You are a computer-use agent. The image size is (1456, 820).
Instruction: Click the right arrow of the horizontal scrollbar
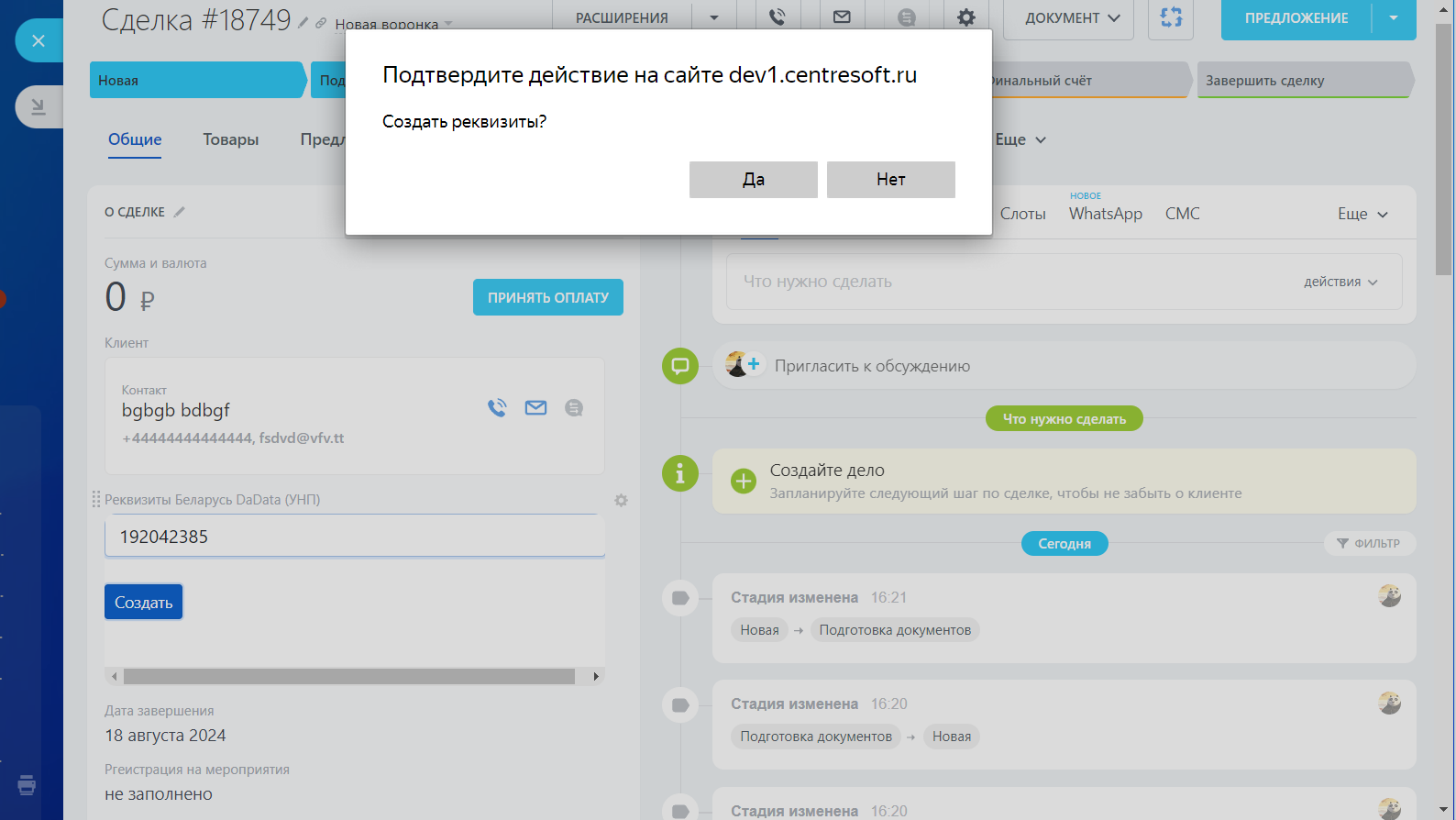pyautogui.click(x=596, y=676)
